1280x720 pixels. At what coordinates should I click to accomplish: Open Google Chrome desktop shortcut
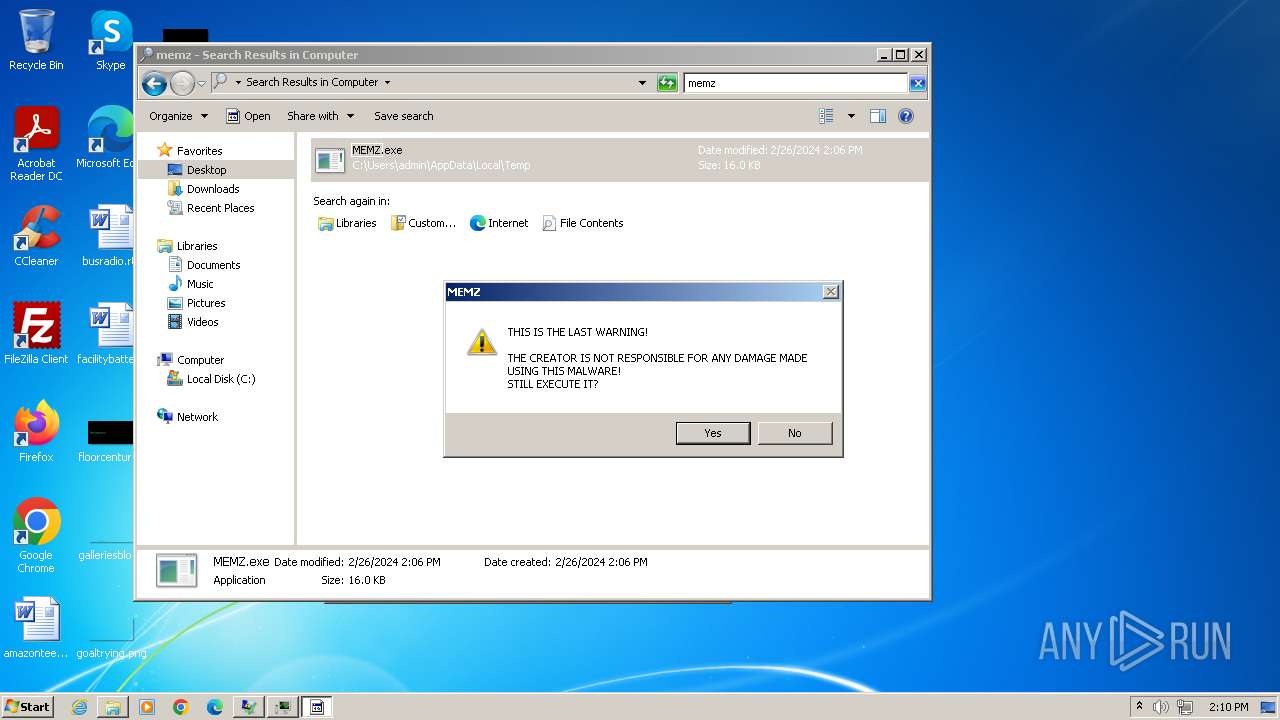pos(36,536)
